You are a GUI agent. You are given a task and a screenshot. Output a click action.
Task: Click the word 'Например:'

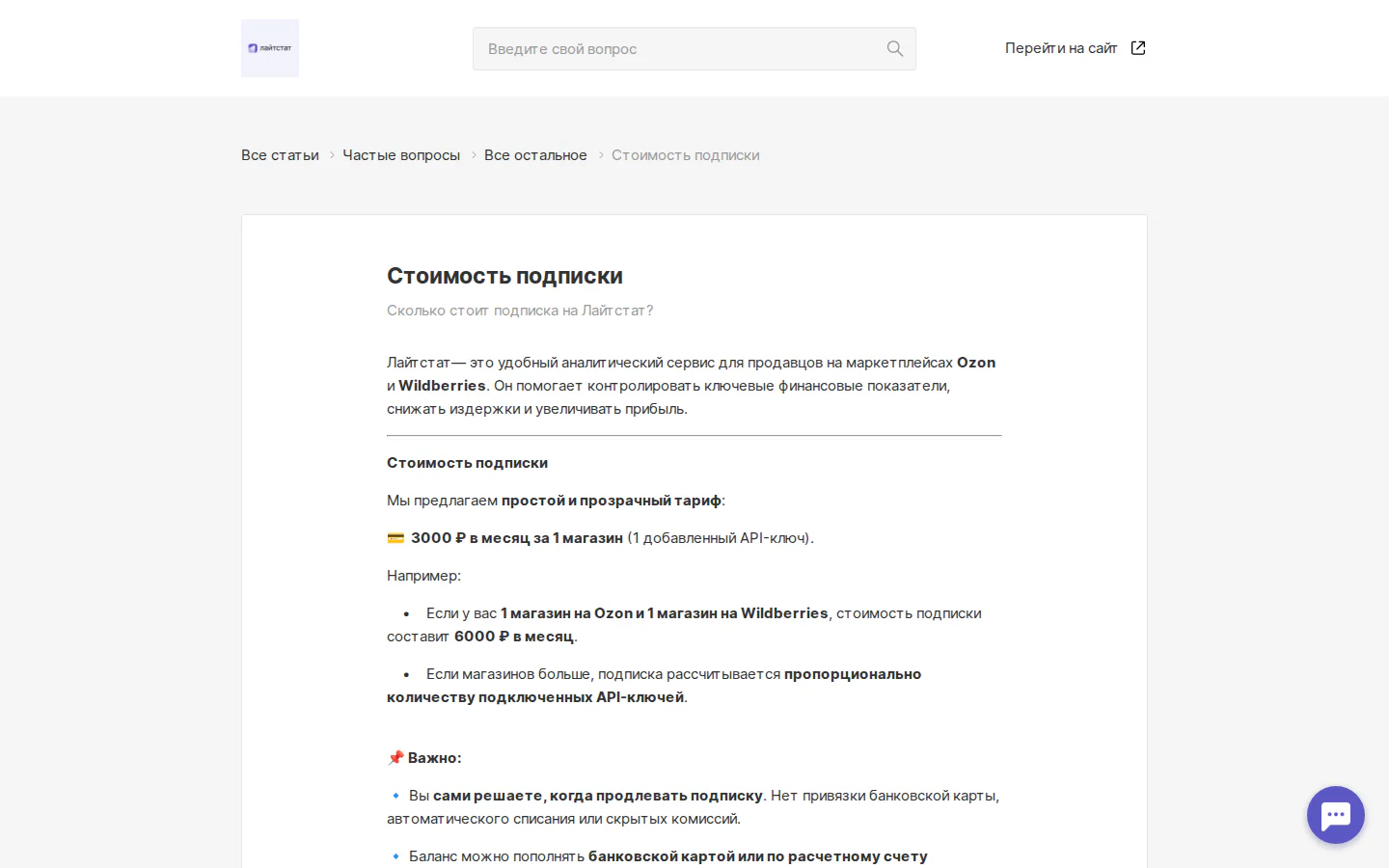pyautogui.click(x=423, y=576)
